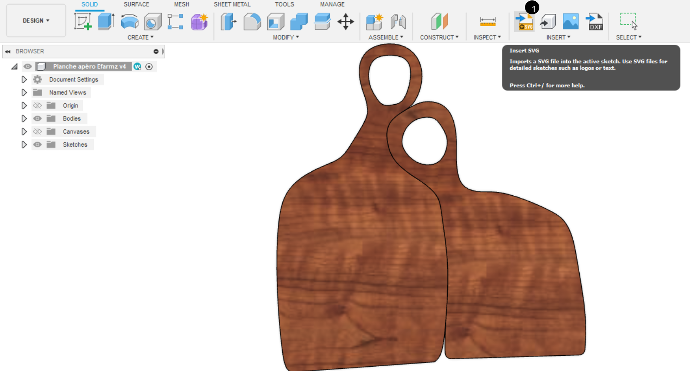This screenshot has height=371, width=690.
Task: Click the Rectangular Pattern icon
Action: (x=176, y=21)
